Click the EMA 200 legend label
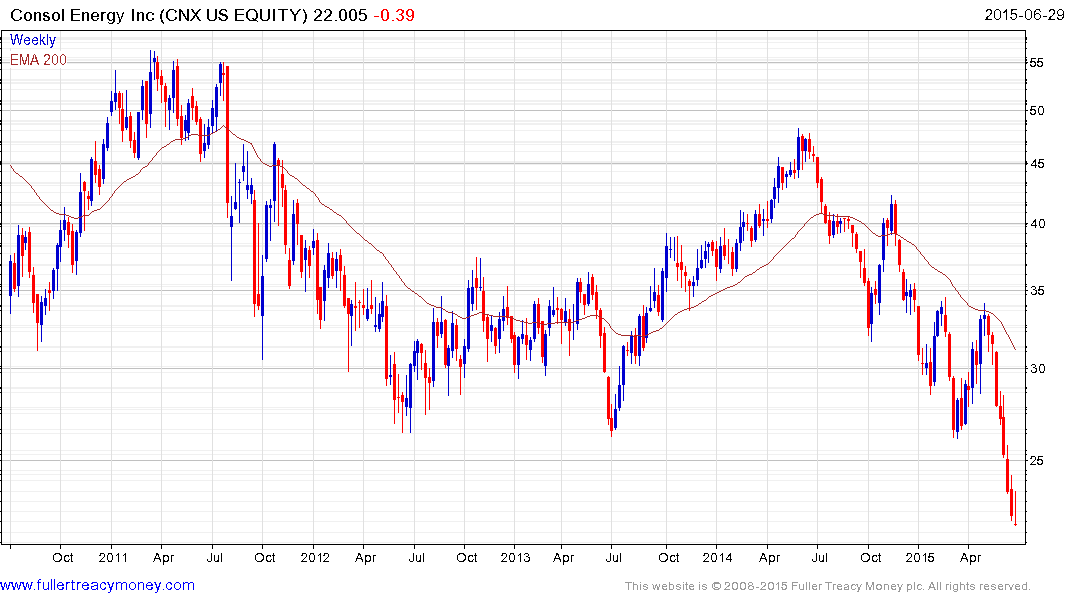 pos(38,60)
